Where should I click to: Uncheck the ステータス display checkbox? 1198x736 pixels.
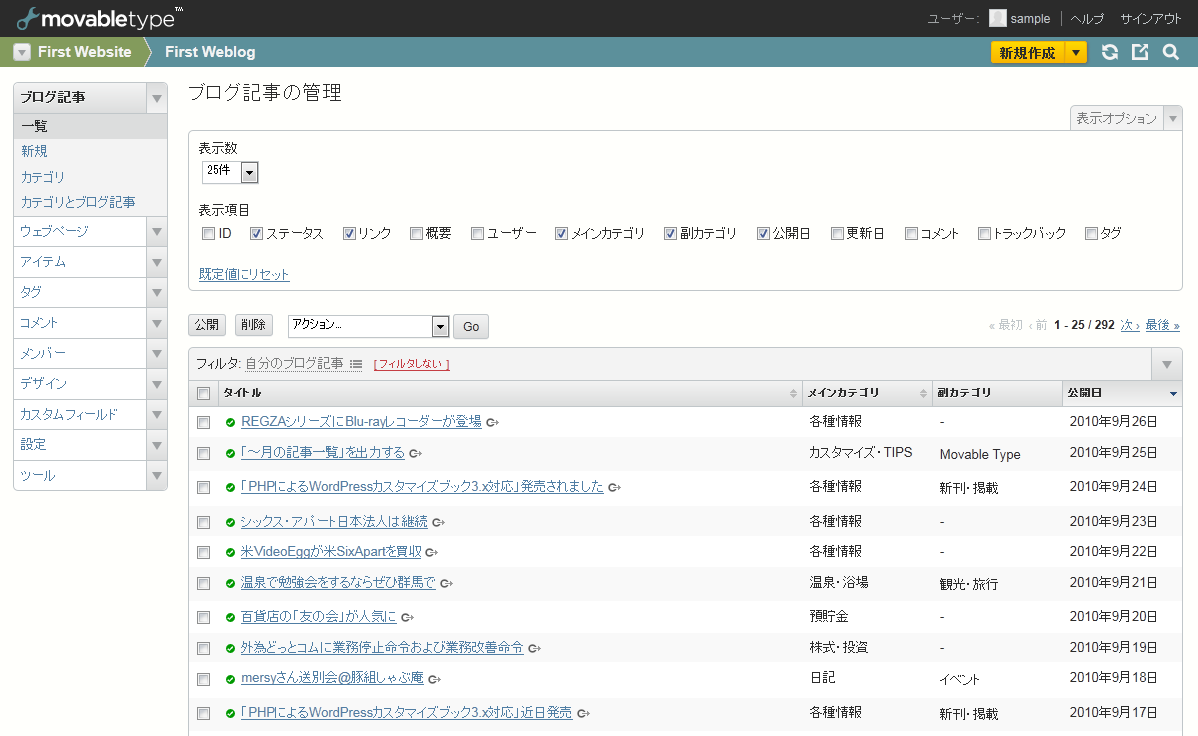pyautogui.click(x=256, y=234)
